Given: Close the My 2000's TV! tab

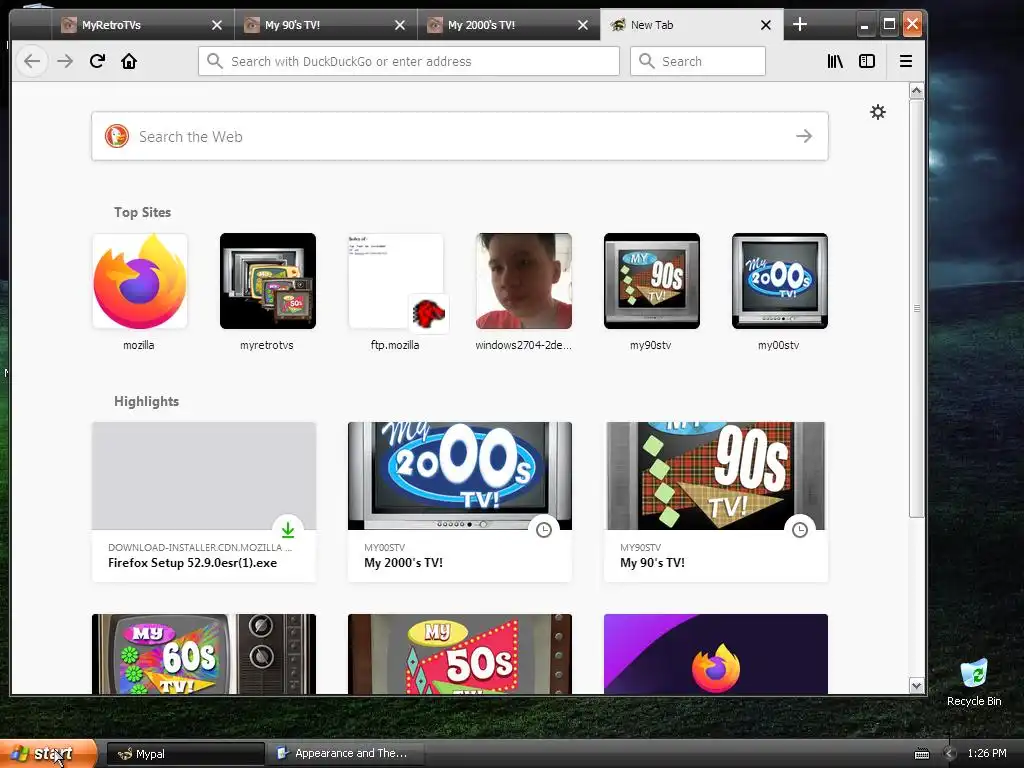Looking at the screenshot, I should (583, 25).
